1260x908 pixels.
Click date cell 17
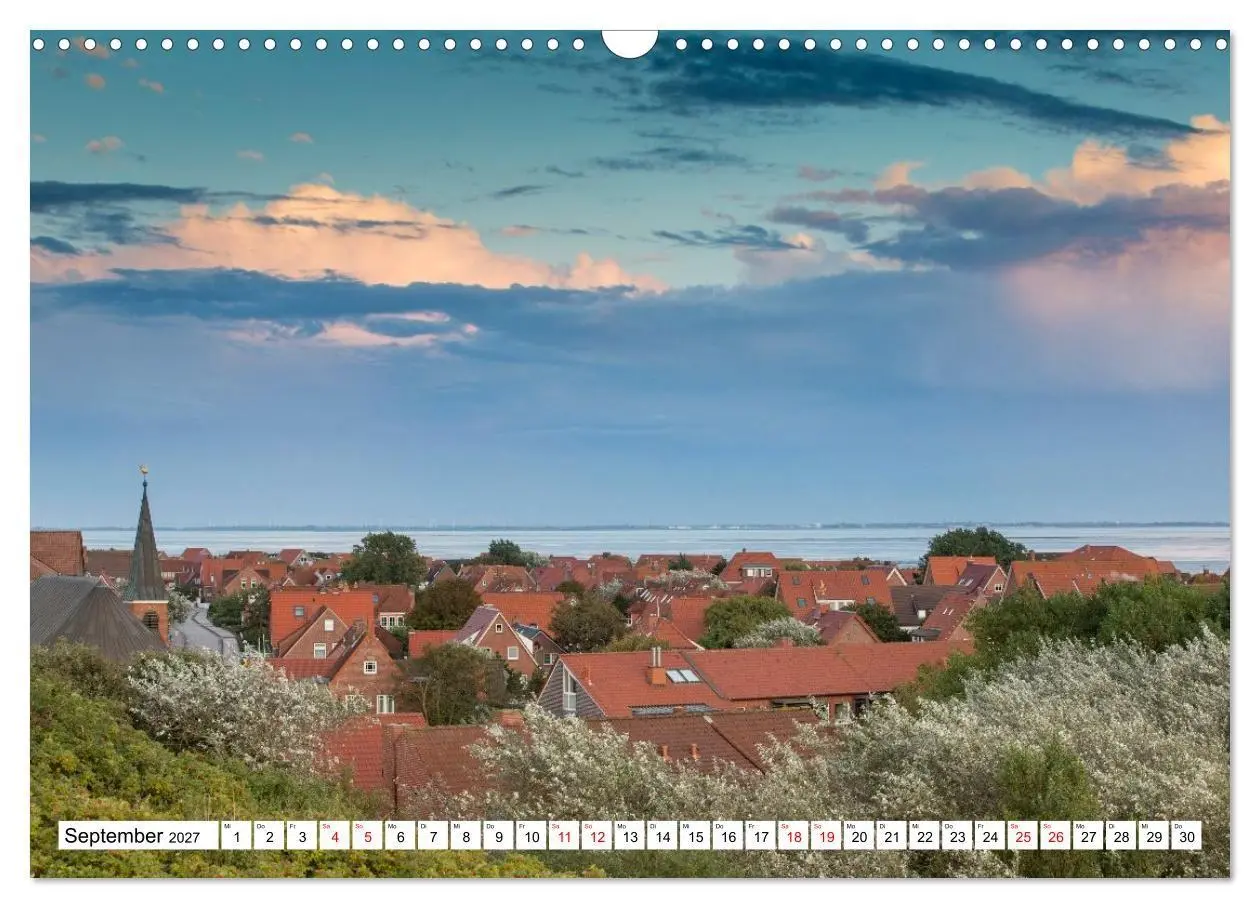[760, 836]
